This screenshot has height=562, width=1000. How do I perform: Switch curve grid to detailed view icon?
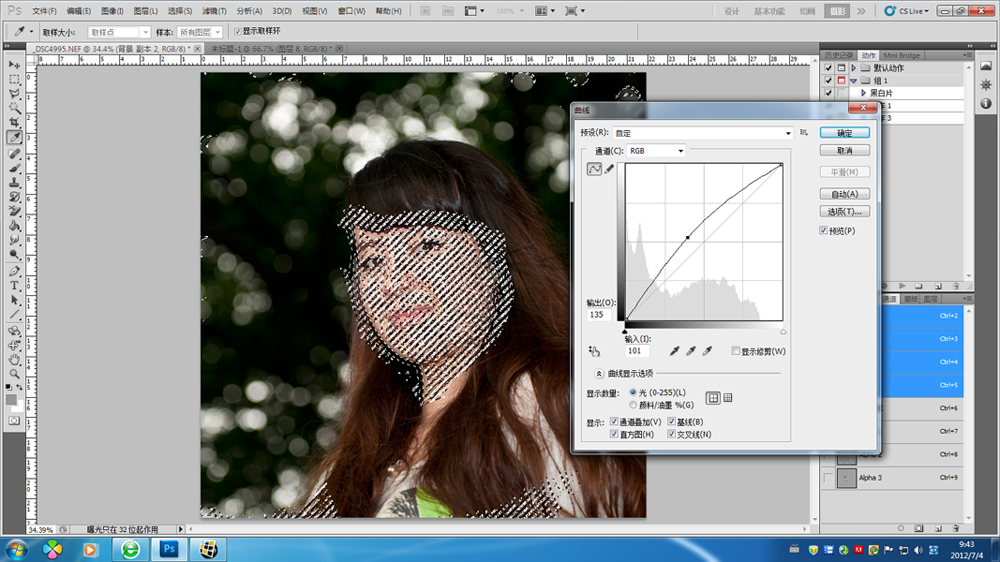(x=728, y=398)
